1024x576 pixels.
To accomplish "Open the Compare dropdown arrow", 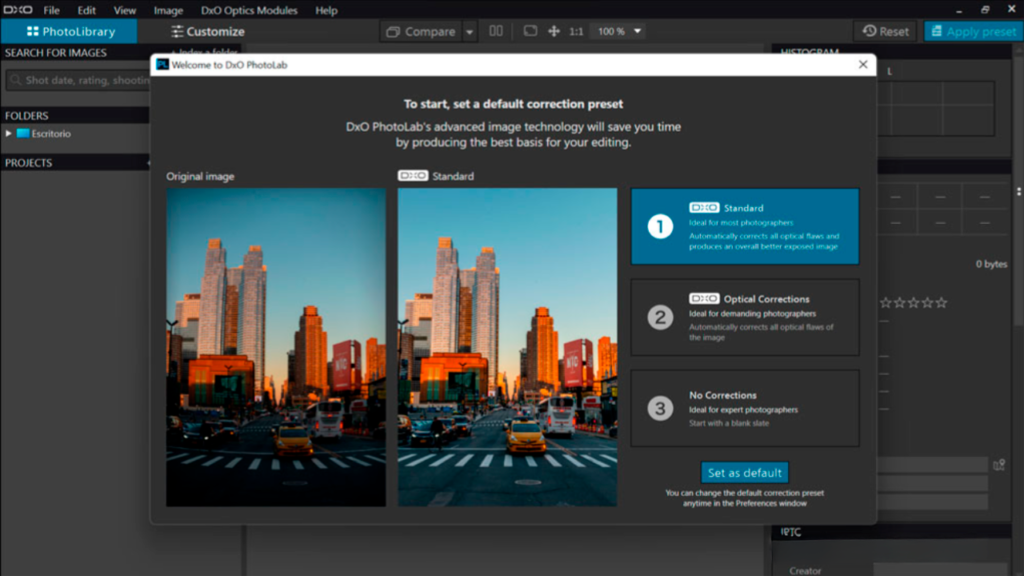I will point(470,32).
